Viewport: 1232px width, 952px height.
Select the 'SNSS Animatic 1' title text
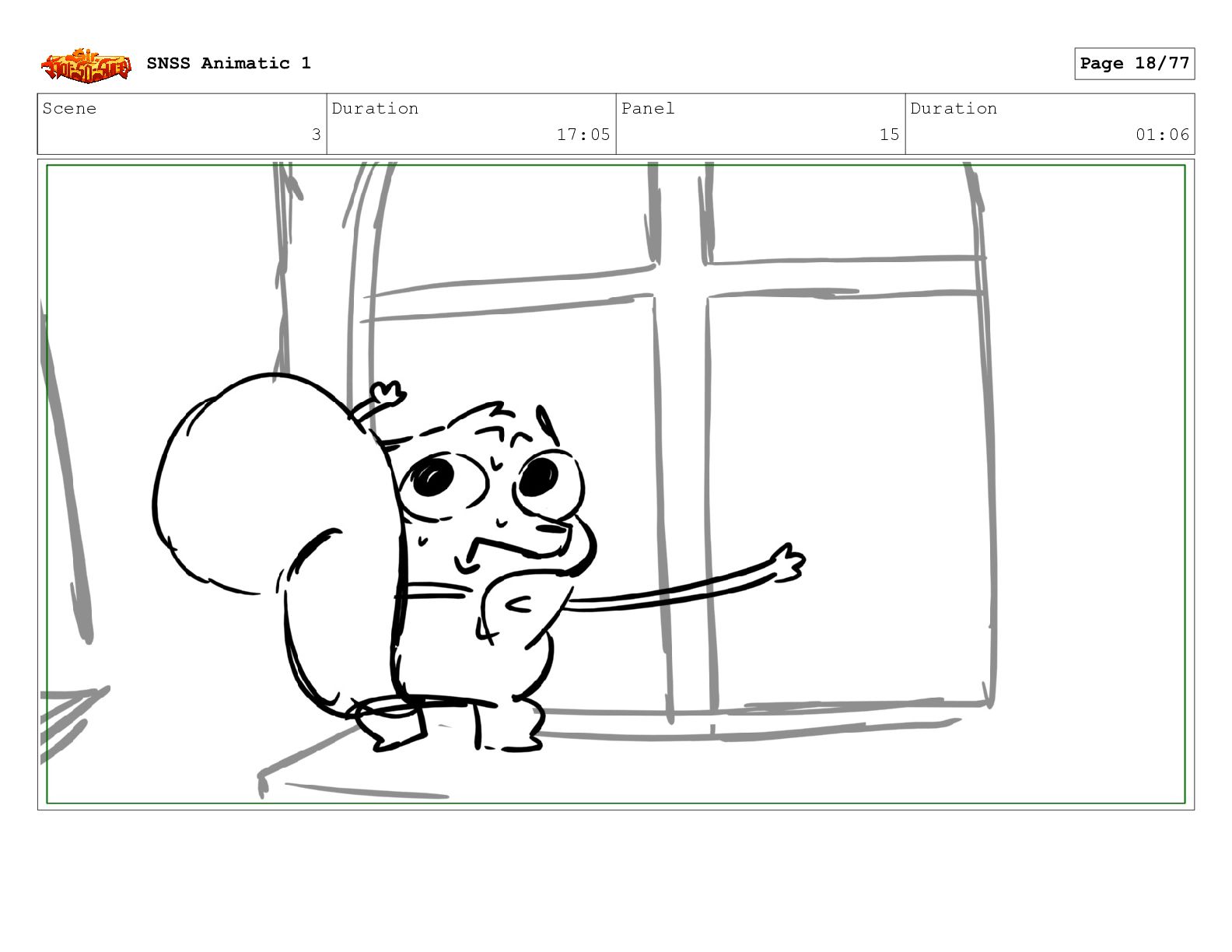pyautogui.click(x=229, y=63)
